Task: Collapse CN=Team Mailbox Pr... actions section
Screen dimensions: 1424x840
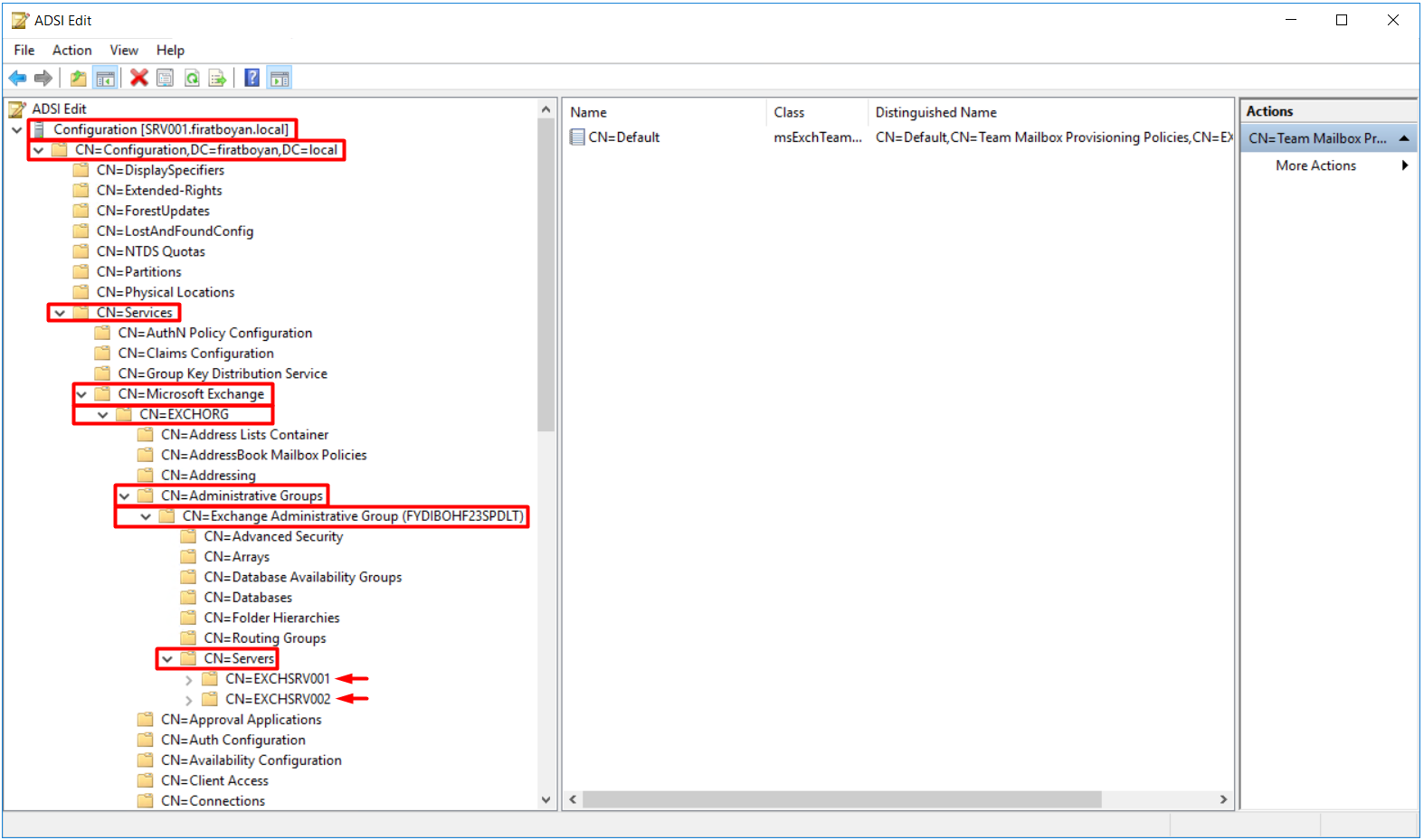Action: point(1404,138)
